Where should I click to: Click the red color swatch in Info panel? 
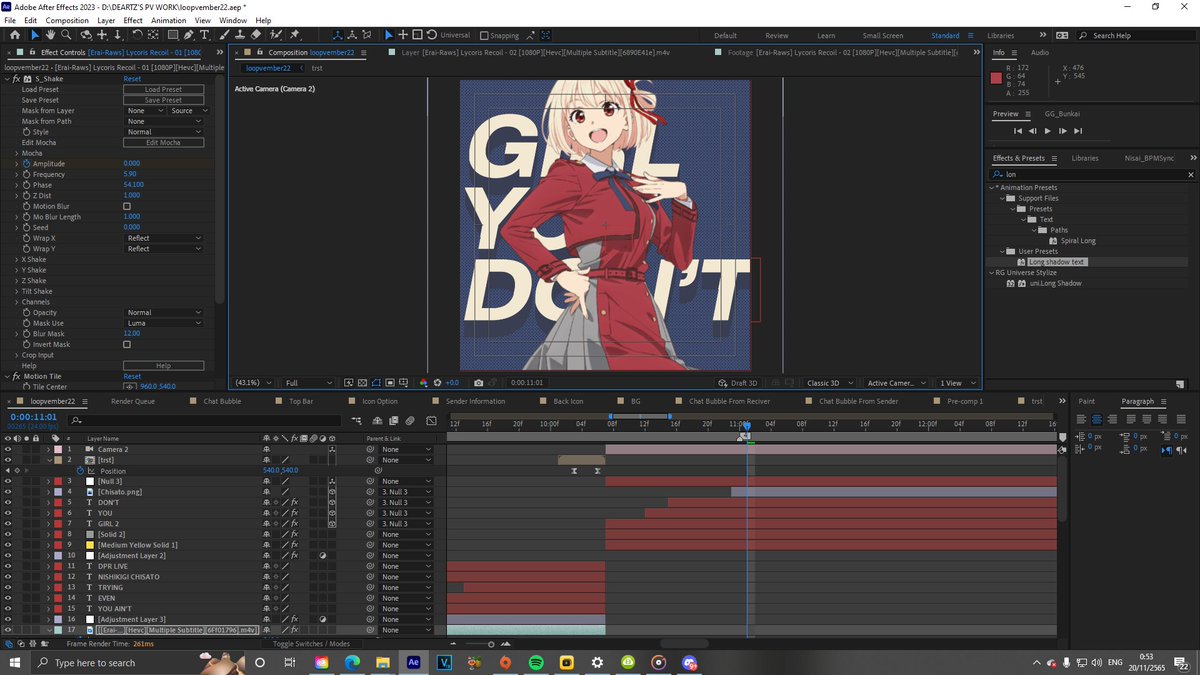click(x=996, y=78)
